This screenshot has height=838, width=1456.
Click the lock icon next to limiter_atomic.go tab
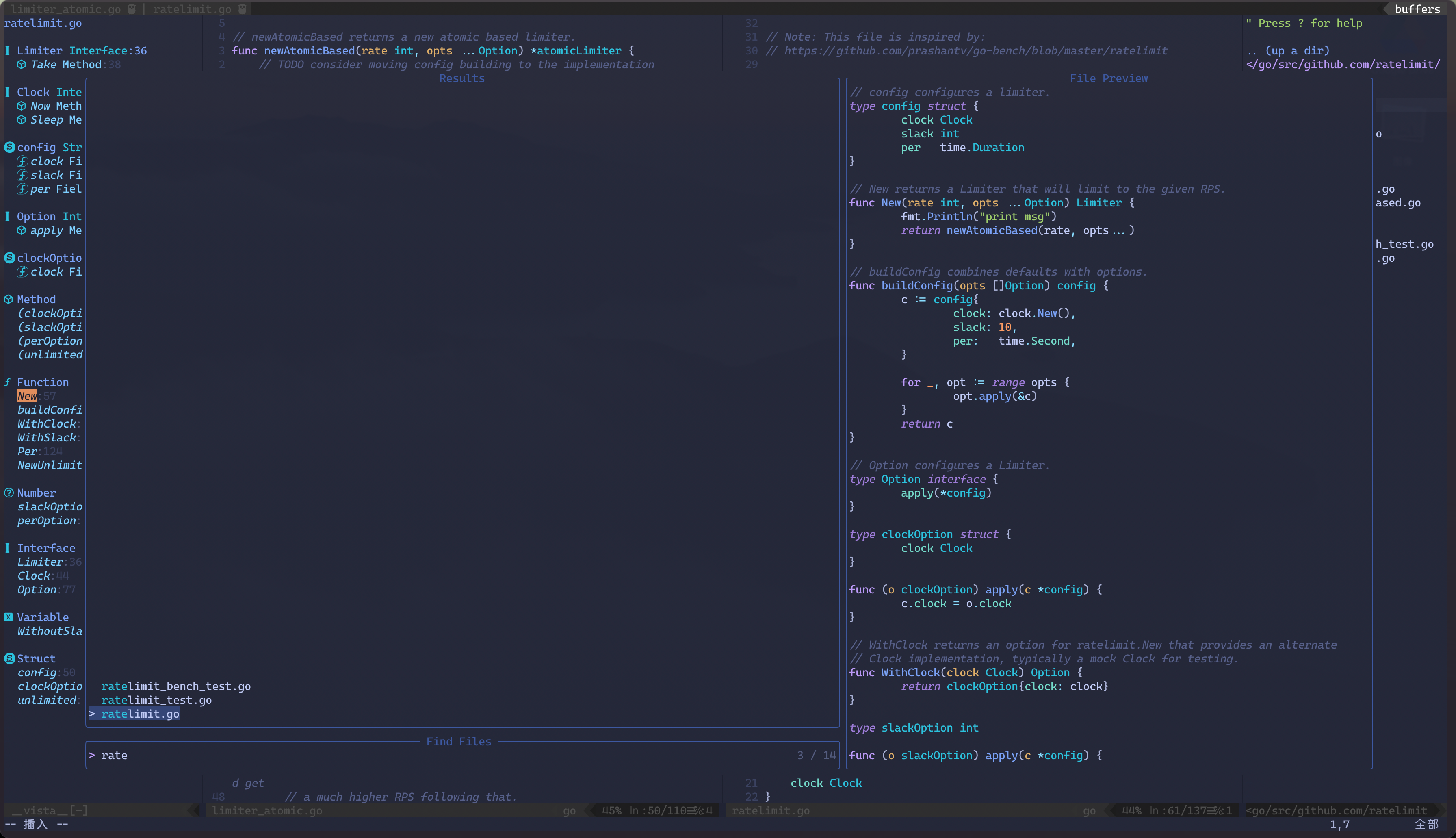click(132, 9)
